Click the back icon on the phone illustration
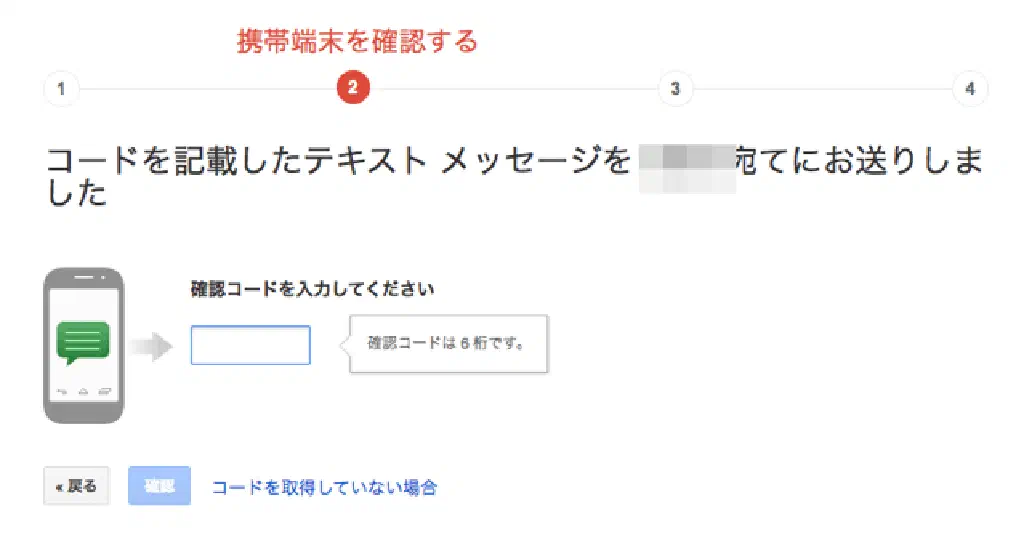Image resolution: width=1024 pixels, height=535 pixels. coord(64,390)
